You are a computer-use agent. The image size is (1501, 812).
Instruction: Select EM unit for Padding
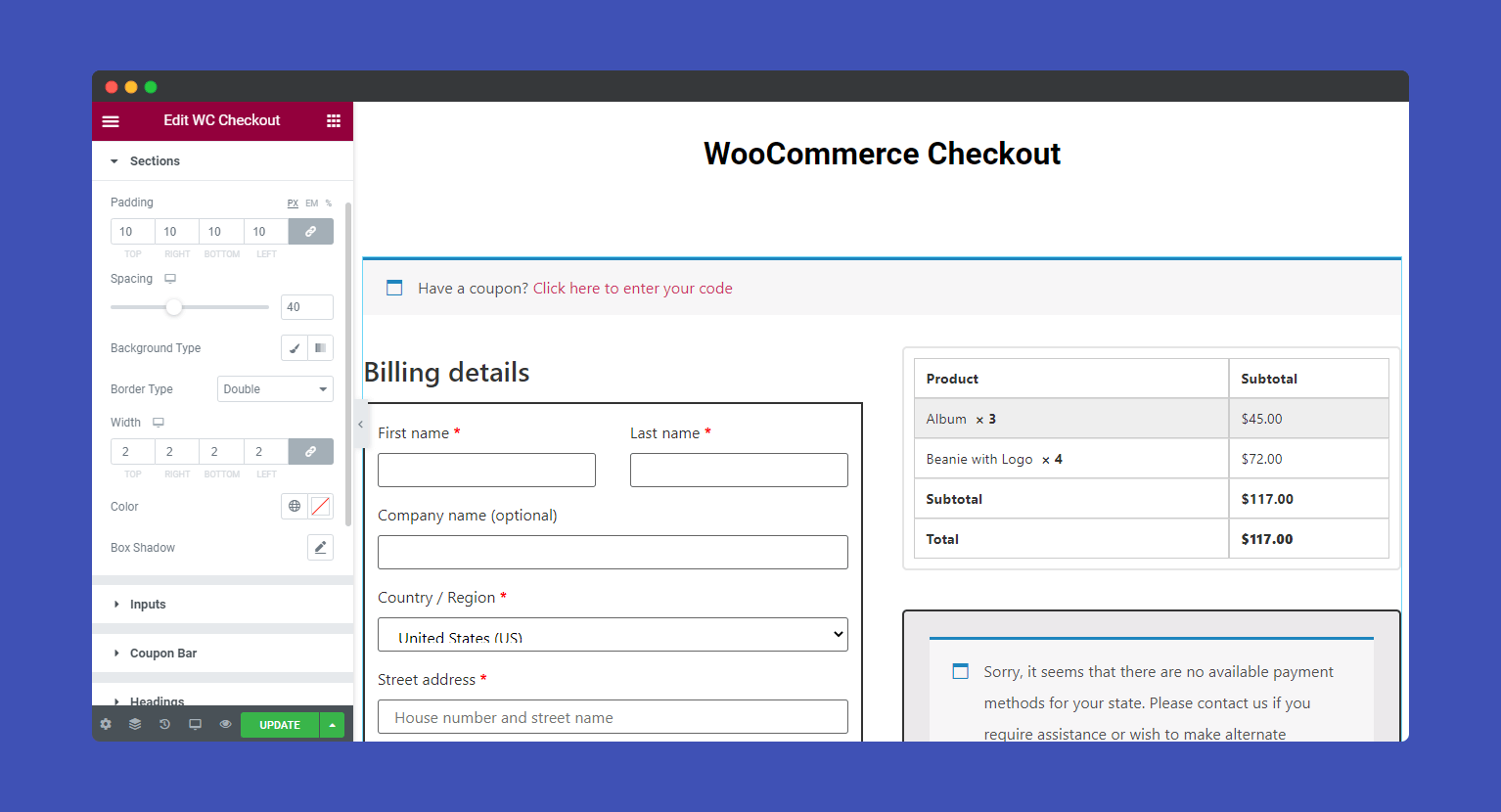pyautogui.click(x=311, y=203)
